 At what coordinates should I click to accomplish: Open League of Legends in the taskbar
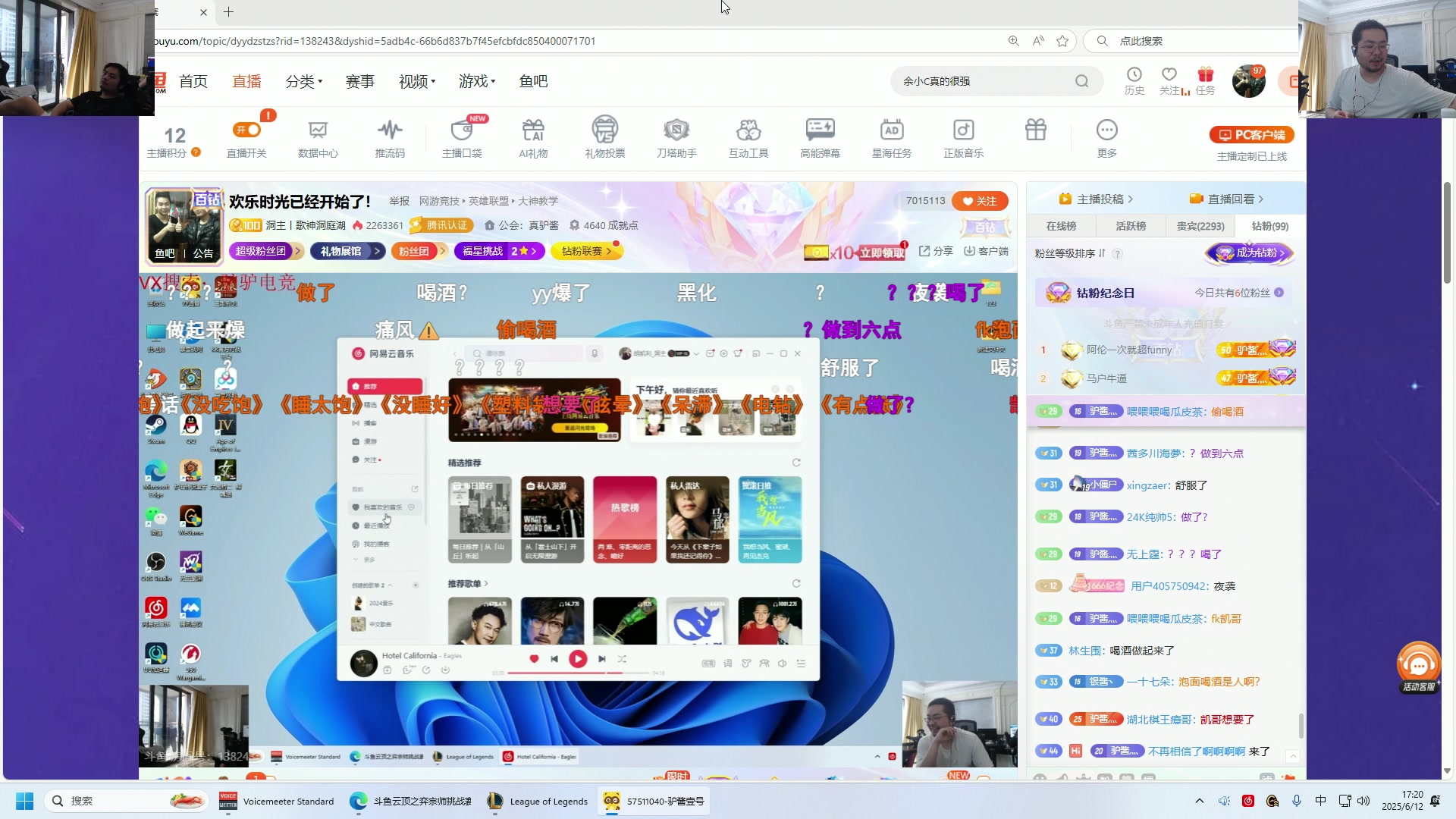tap(538, 801)
